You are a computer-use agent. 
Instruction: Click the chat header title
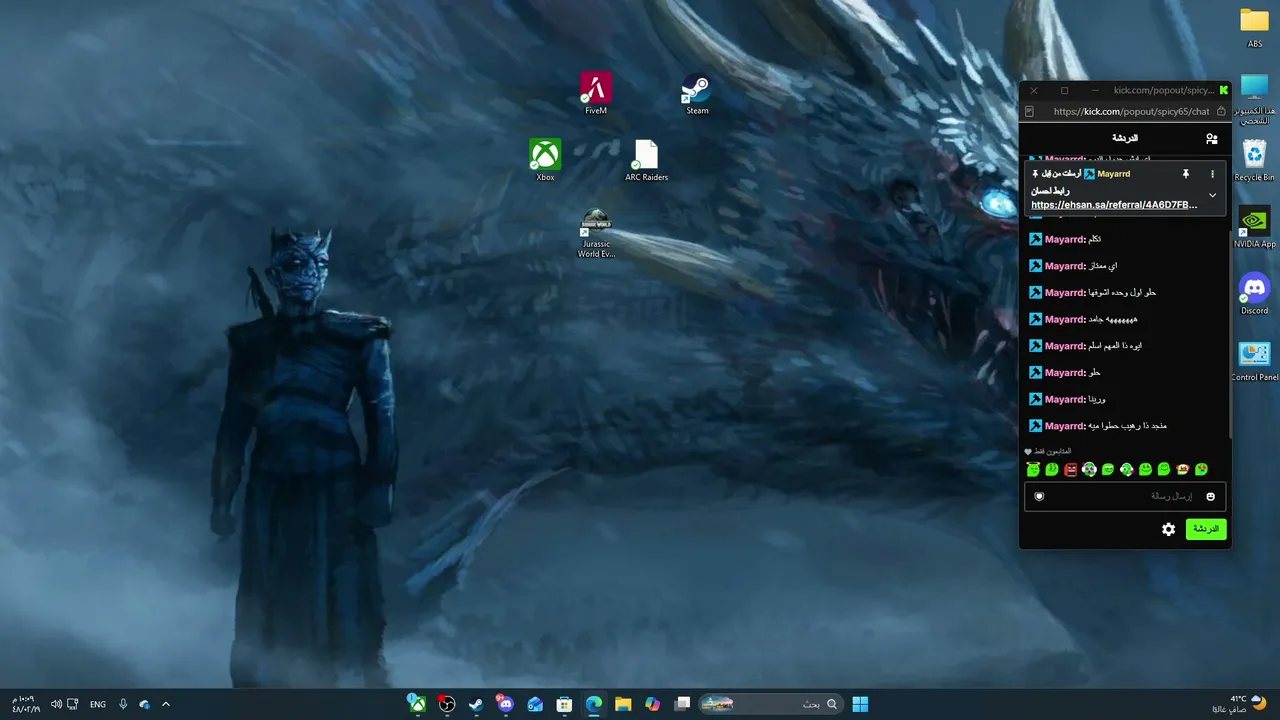point(1125,139)
